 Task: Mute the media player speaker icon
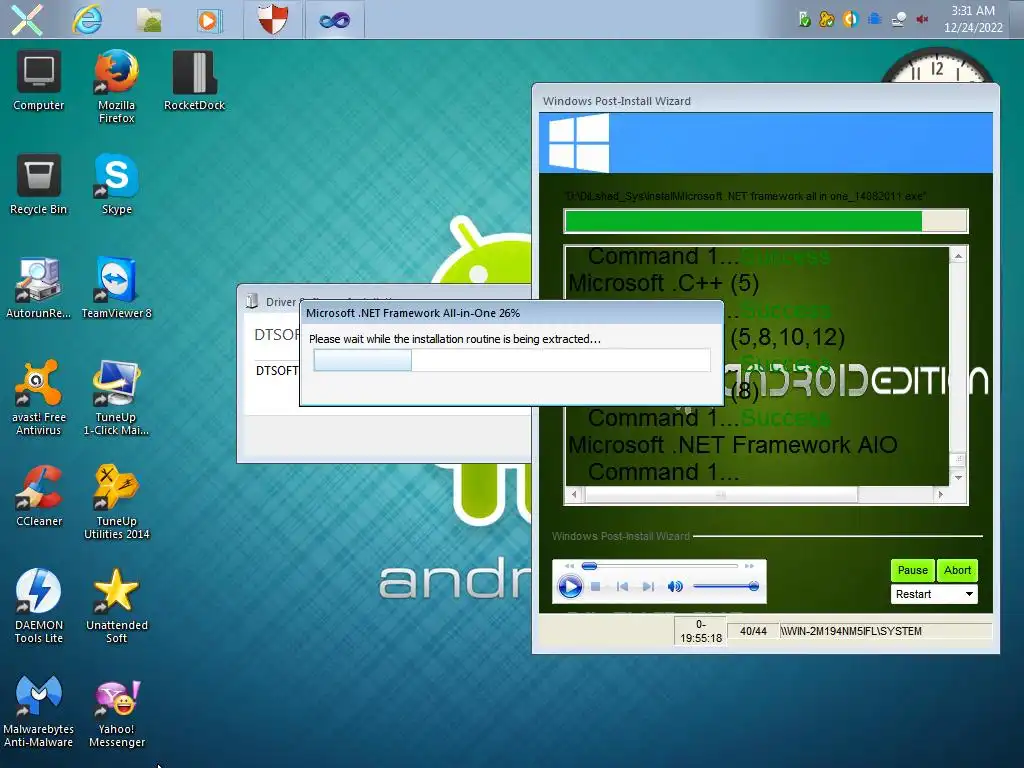coord(675,586)
